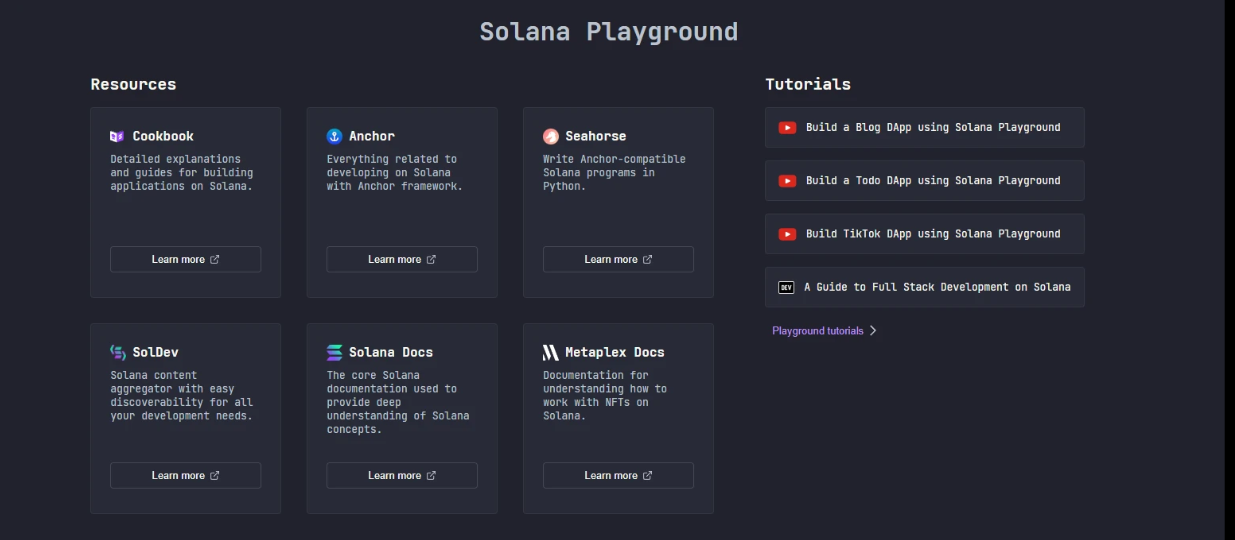The width and height of the screenshot is (1235, 540).
Task: Open Learn more for Cookbook
Action: (x=185, y=259)
